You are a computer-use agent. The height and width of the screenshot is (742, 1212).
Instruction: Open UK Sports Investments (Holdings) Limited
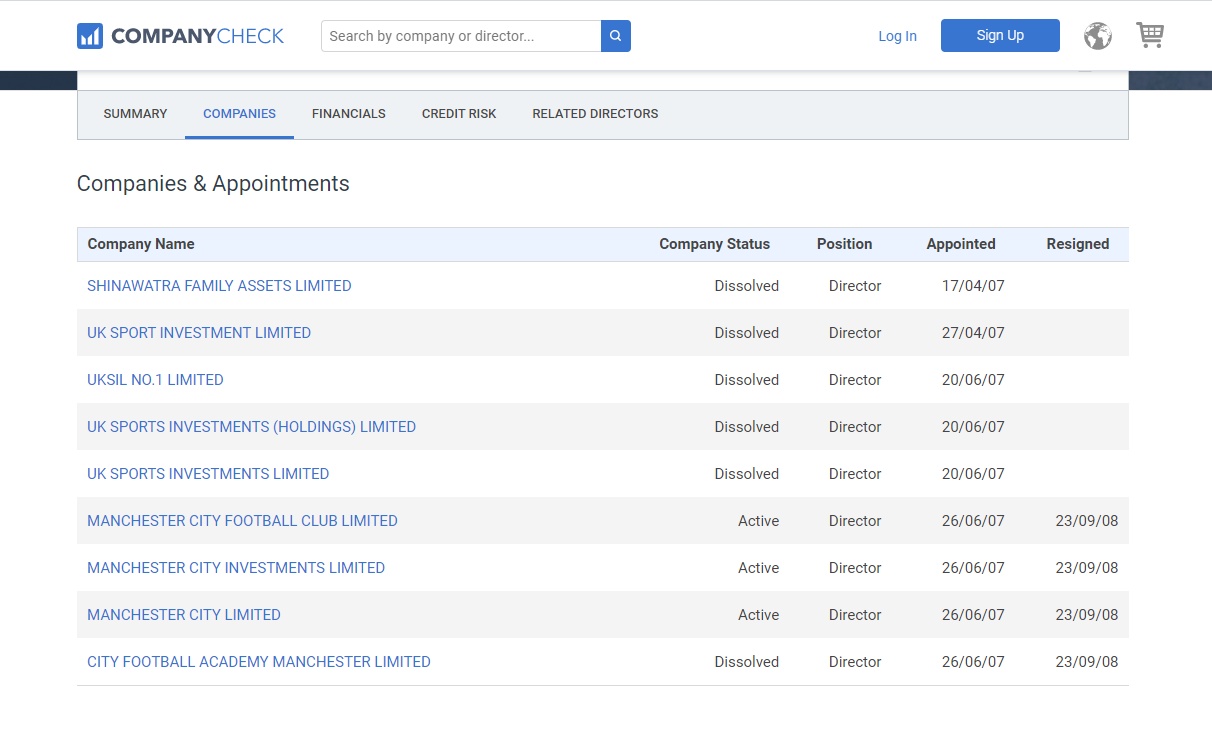[x=251, y=427]
